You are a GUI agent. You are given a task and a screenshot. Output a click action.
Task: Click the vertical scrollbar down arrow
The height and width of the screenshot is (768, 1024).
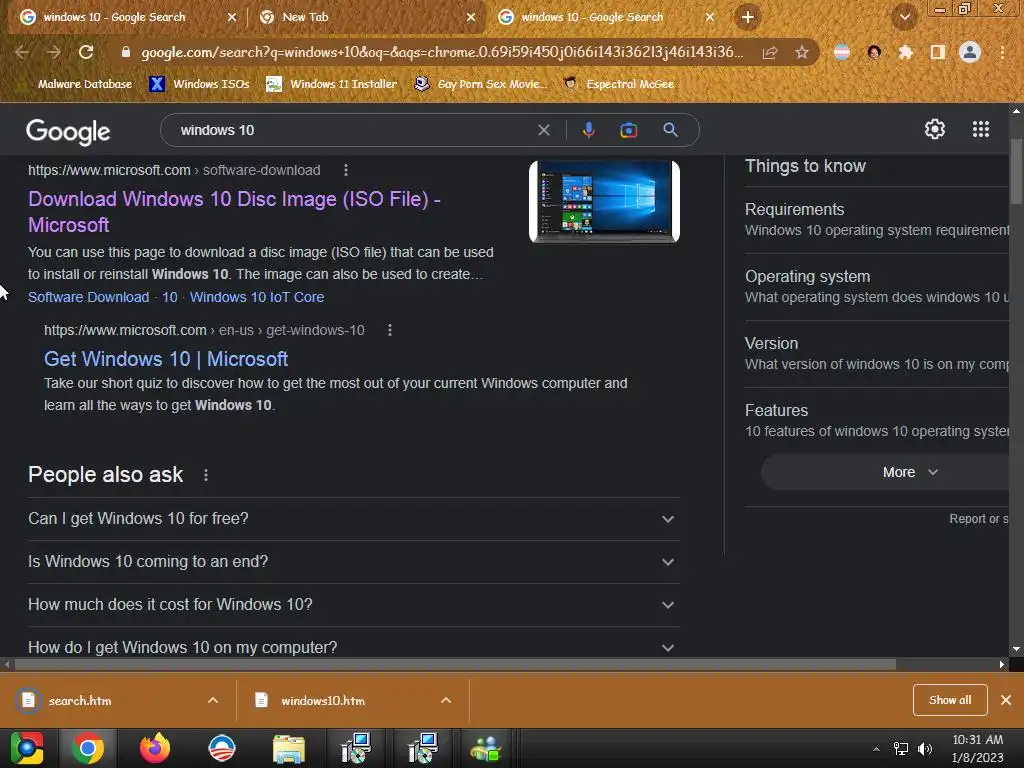pyautogui.click(x=1016, y=649)
